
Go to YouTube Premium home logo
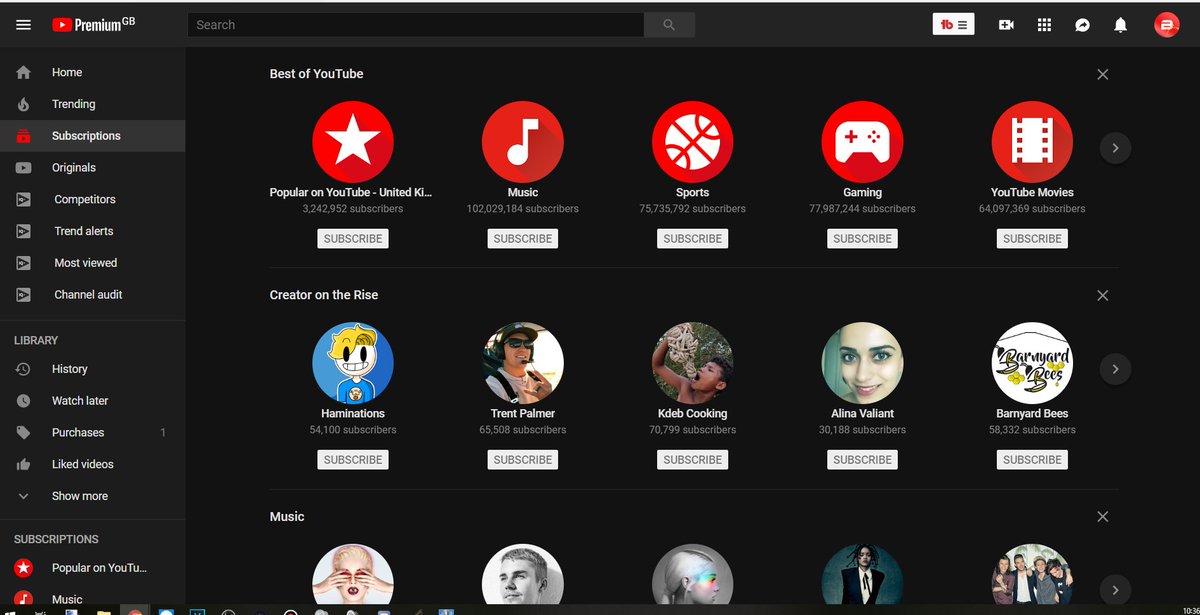(x=93, y=24)
